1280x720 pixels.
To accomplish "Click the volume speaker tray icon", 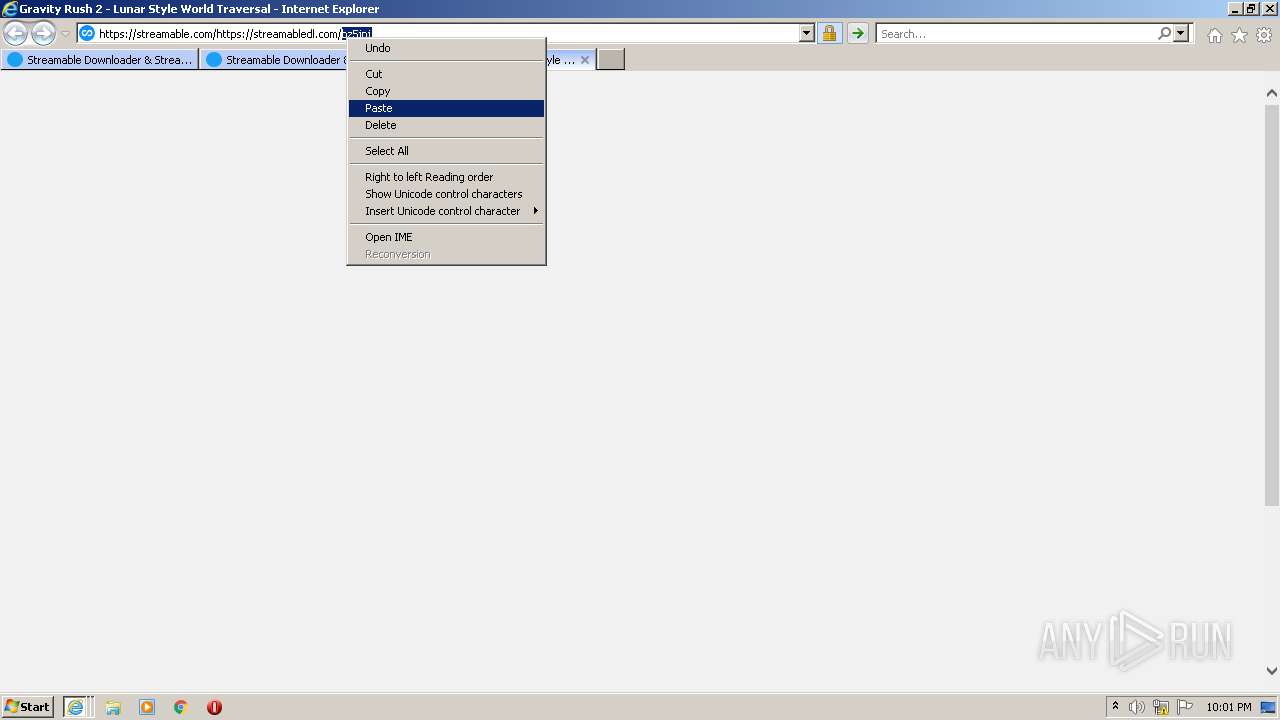I will pos(1137,707).
